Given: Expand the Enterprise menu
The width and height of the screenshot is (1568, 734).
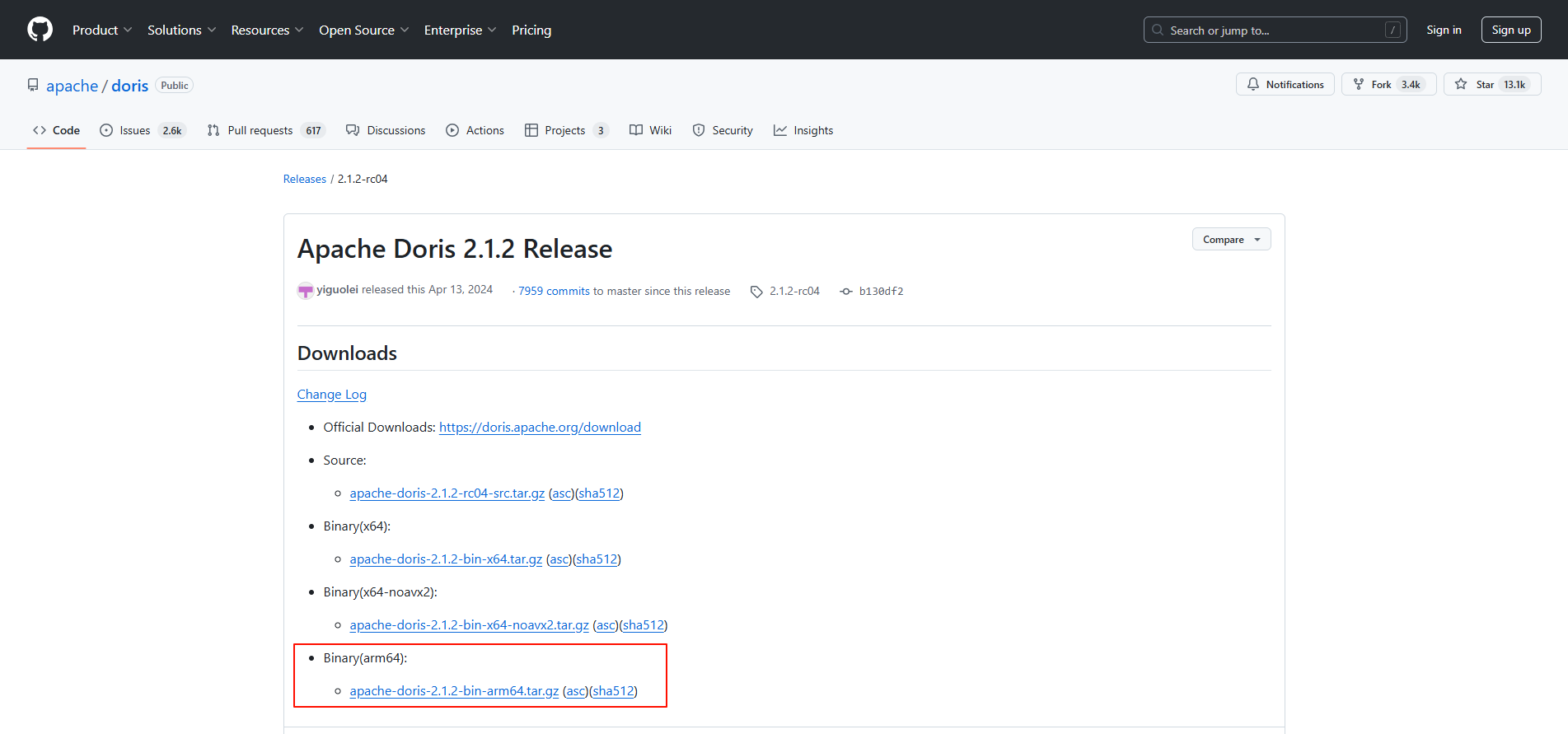Looking at the screenshot, I should point(460,30).
